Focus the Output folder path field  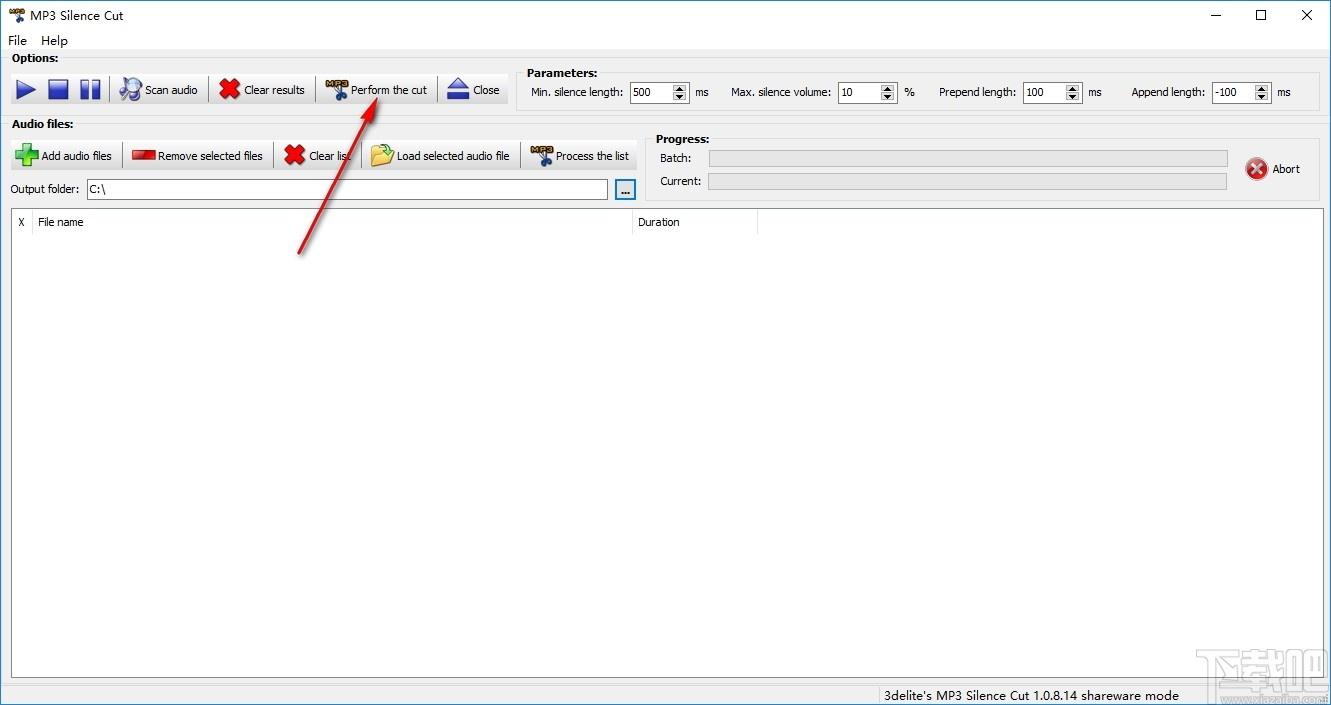[x=347, y=189]
